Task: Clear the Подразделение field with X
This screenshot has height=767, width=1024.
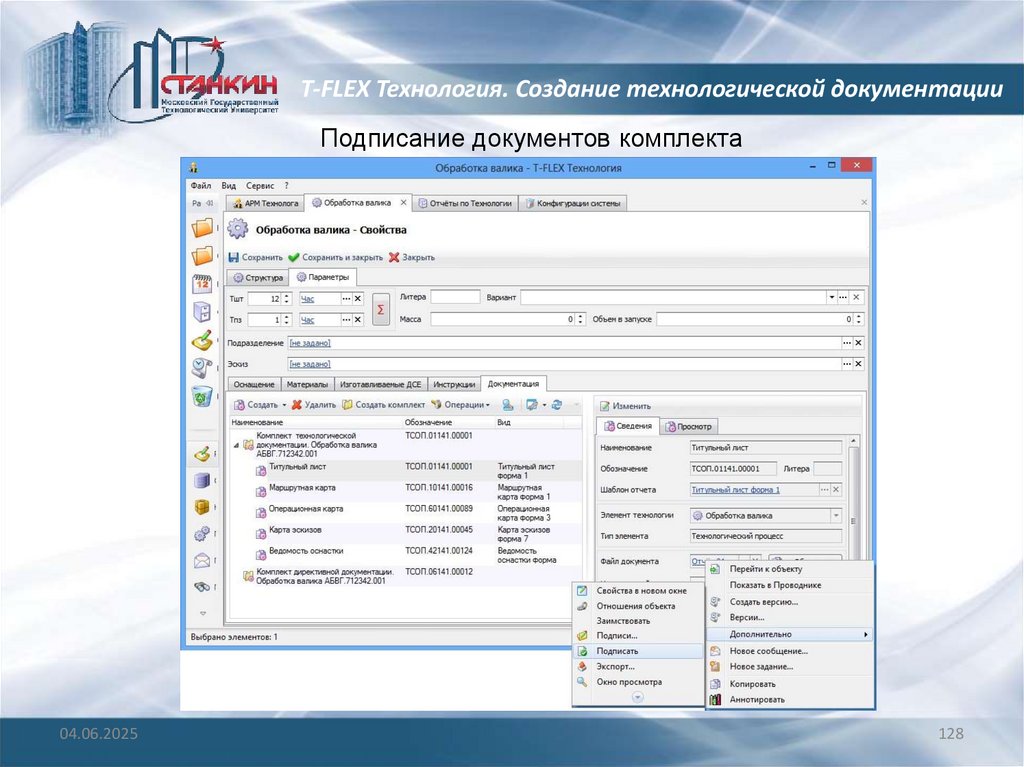Action: 858,343
